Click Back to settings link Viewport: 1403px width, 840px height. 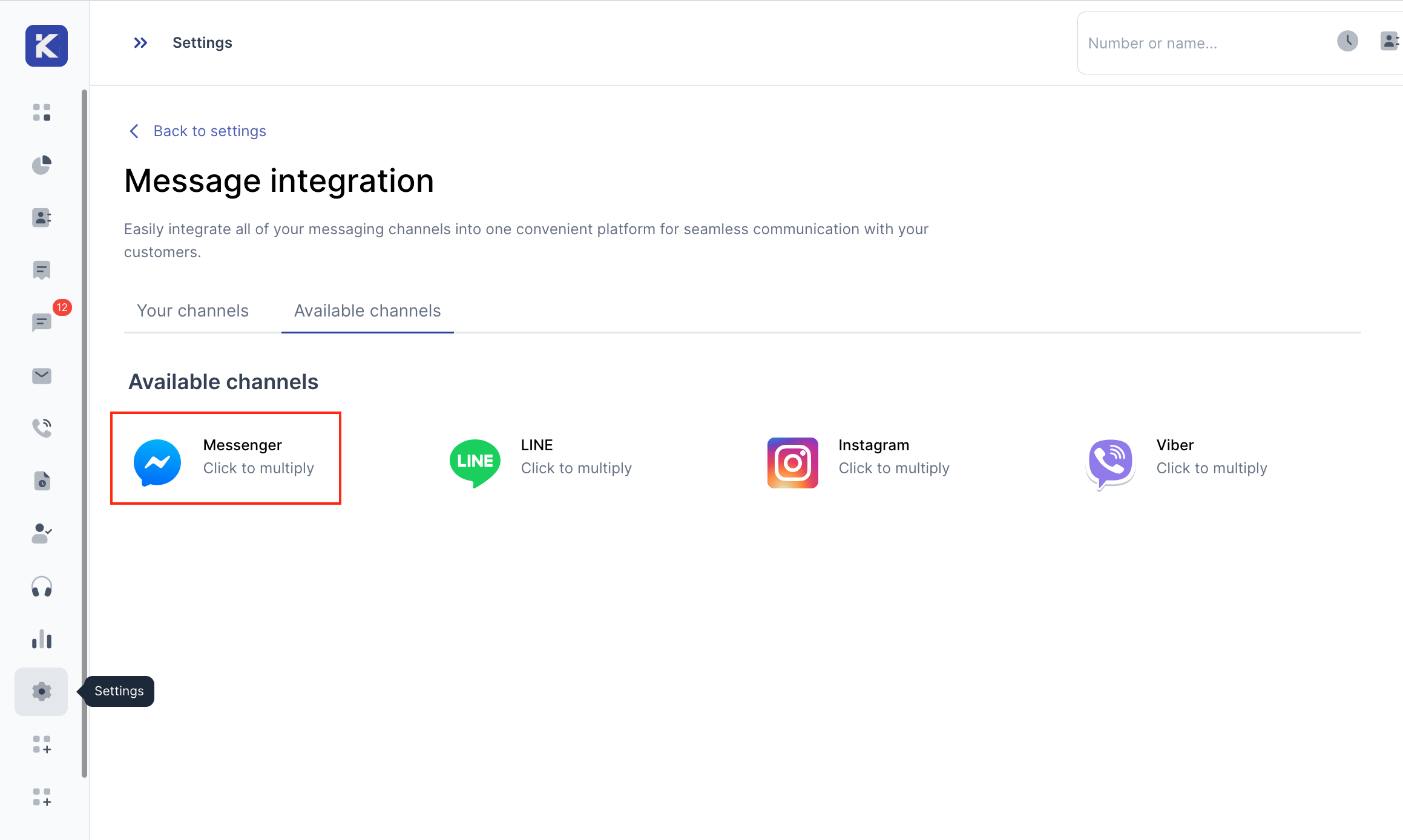(x=209, y=131)
